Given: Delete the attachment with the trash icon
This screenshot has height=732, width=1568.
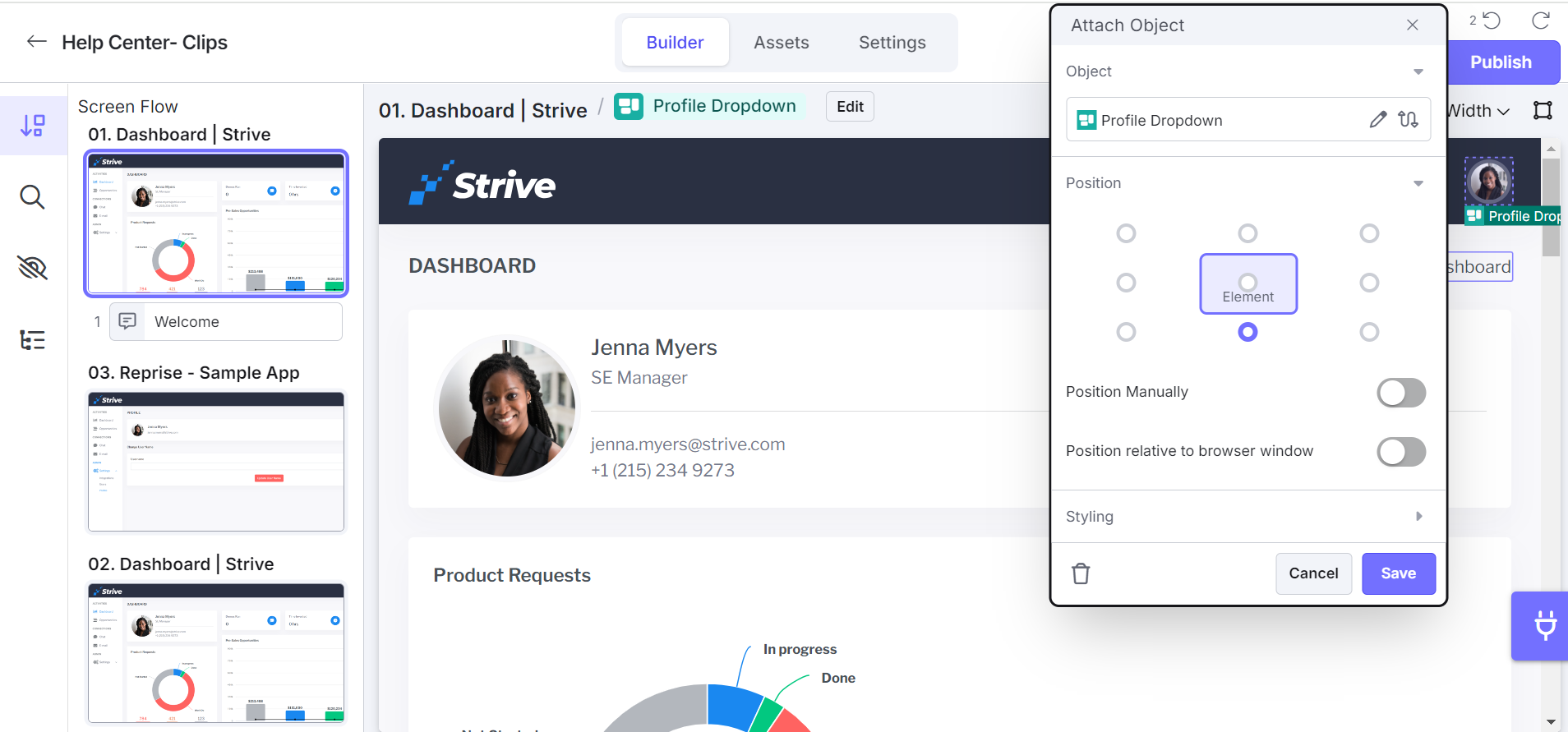Looking at the screenshot, I should pyautogui.click(x=1081, y=573).
